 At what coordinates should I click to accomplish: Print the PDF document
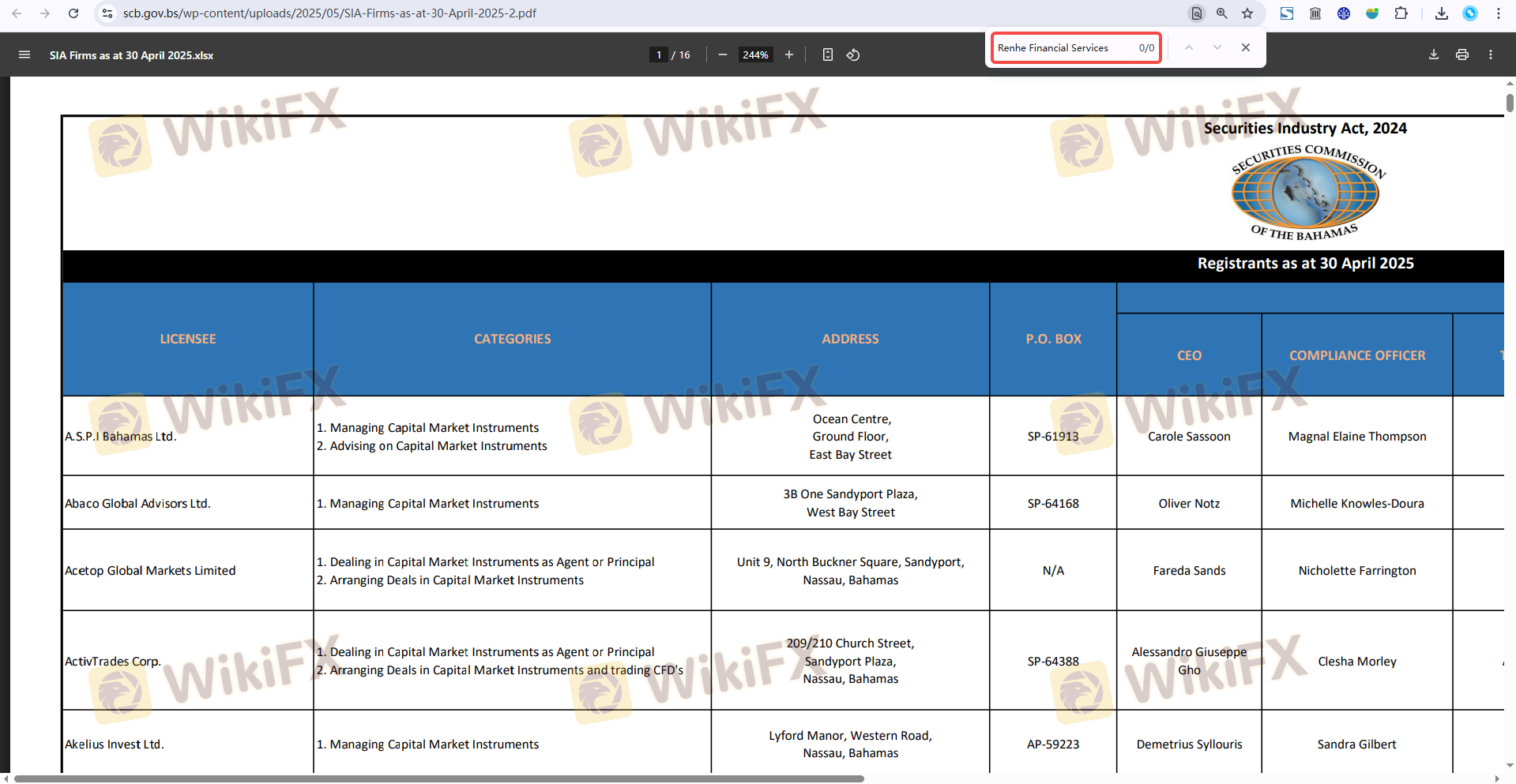pos(1461,55)
